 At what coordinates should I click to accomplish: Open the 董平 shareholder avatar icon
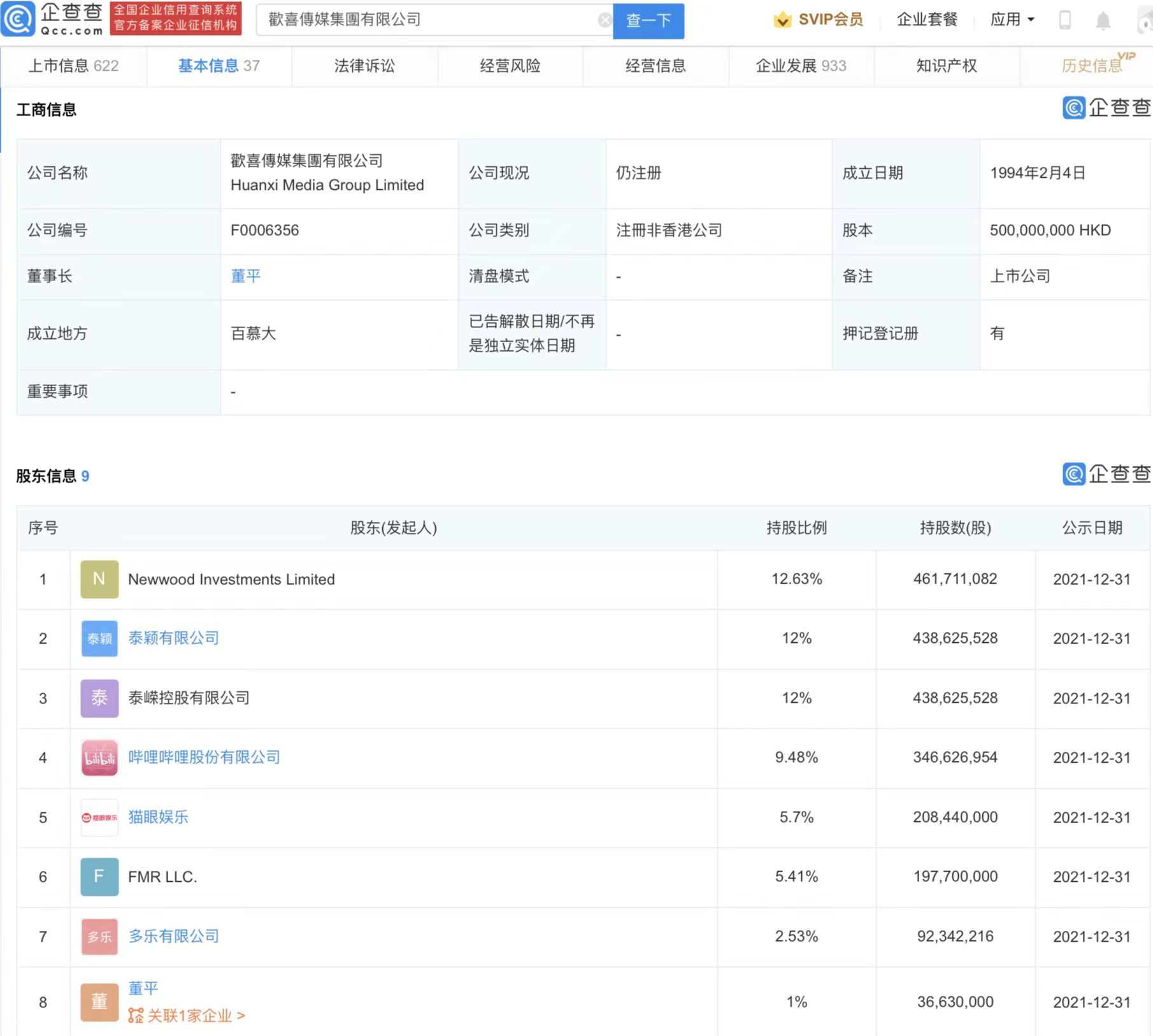pos(99,1002)
